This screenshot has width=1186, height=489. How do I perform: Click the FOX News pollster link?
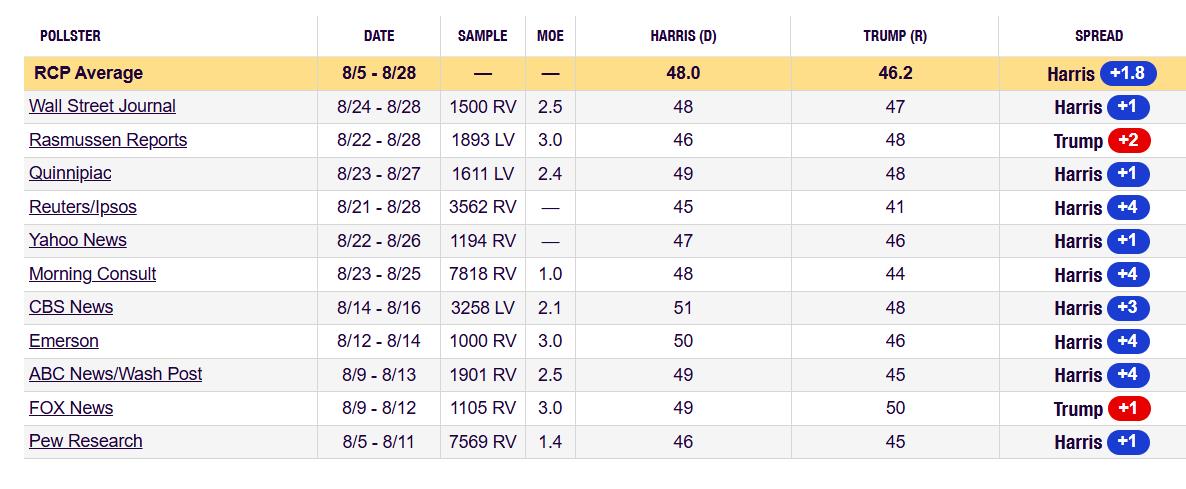tap(71, 408)
